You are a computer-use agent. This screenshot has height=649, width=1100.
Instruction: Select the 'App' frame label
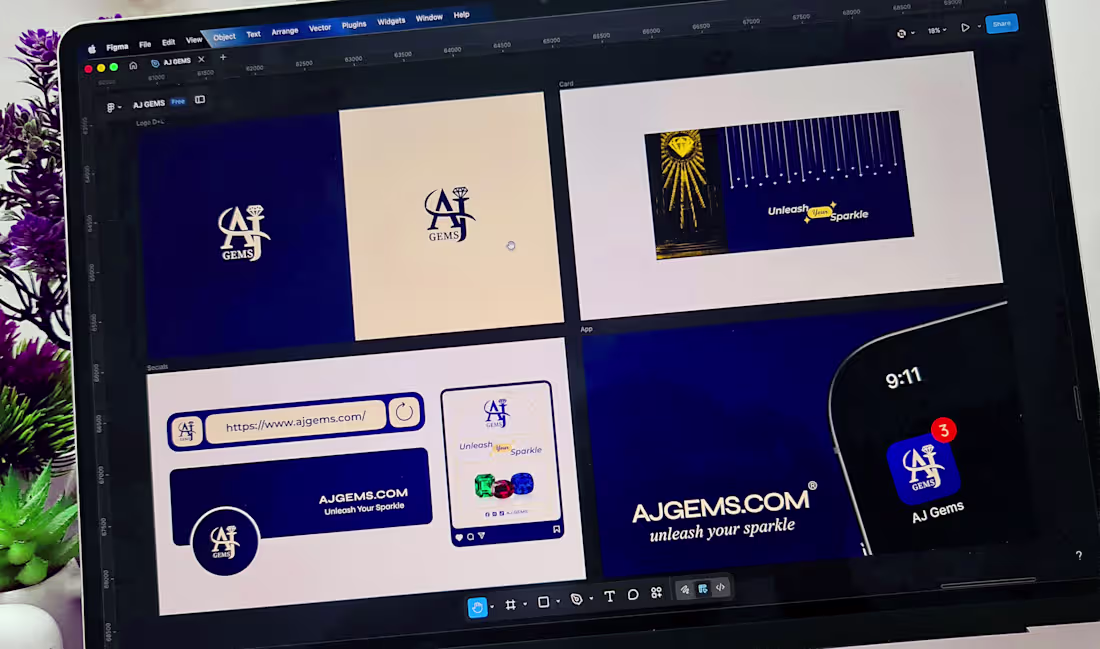pyautogui.click(x=586, y=329)
